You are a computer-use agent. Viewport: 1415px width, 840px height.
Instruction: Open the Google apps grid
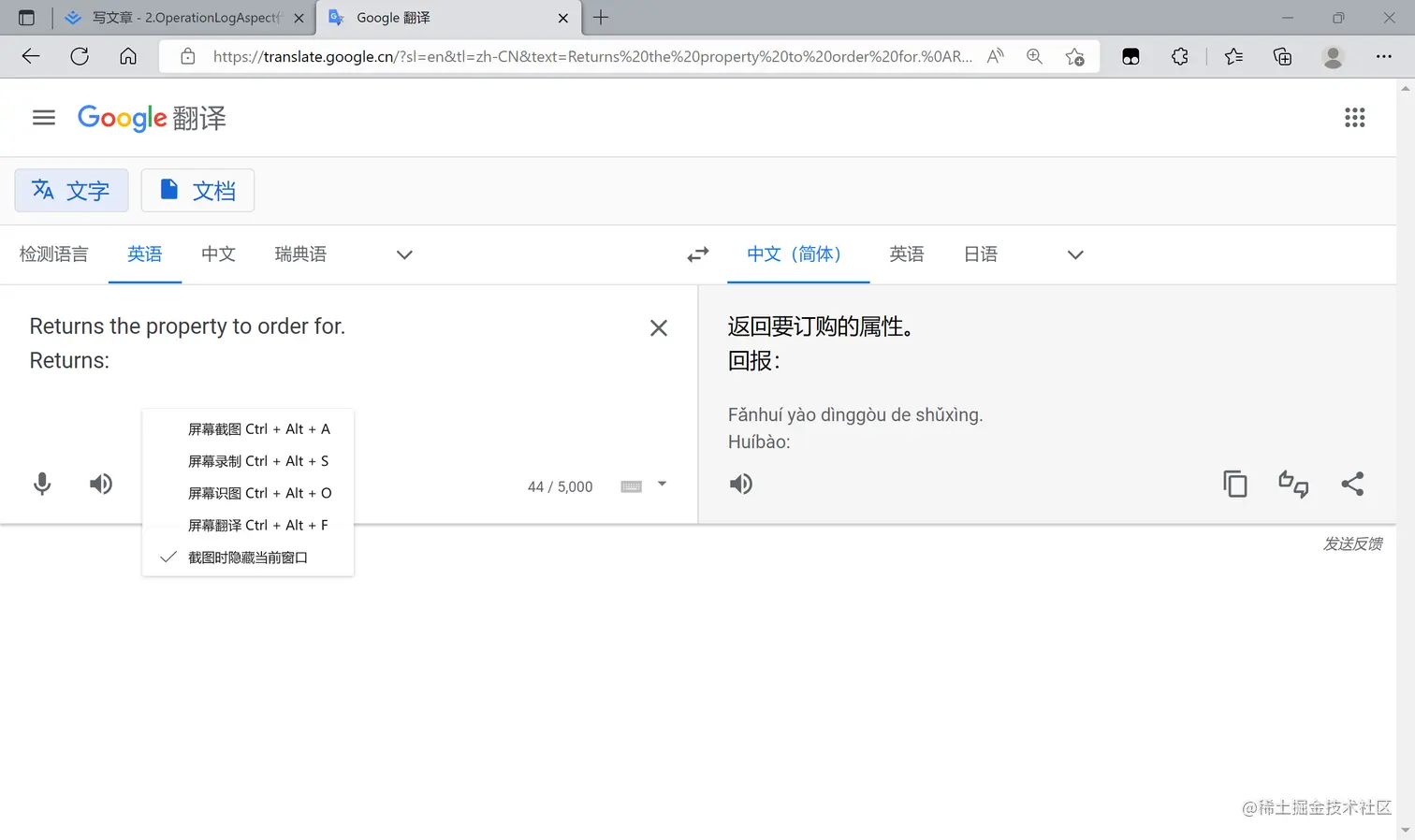(1354, 118)
